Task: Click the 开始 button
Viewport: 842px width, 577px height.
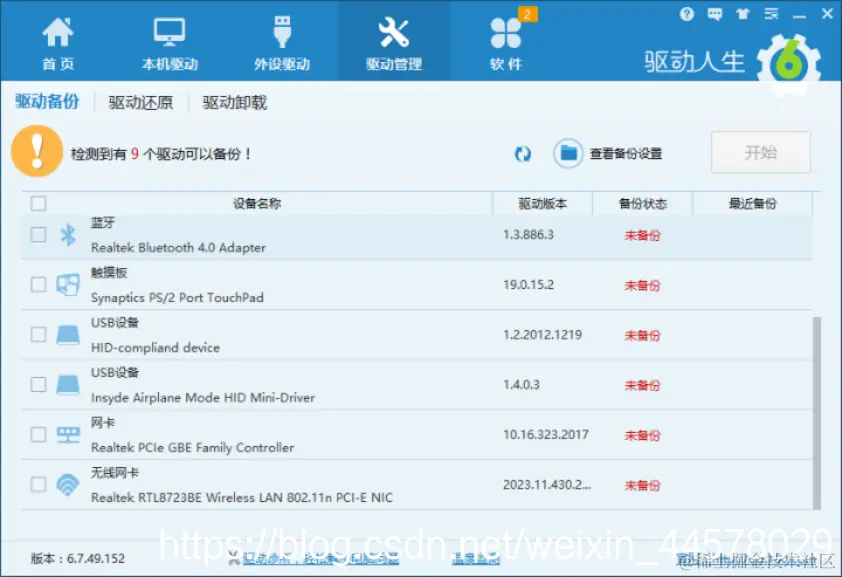Action: tap(760, 152)
